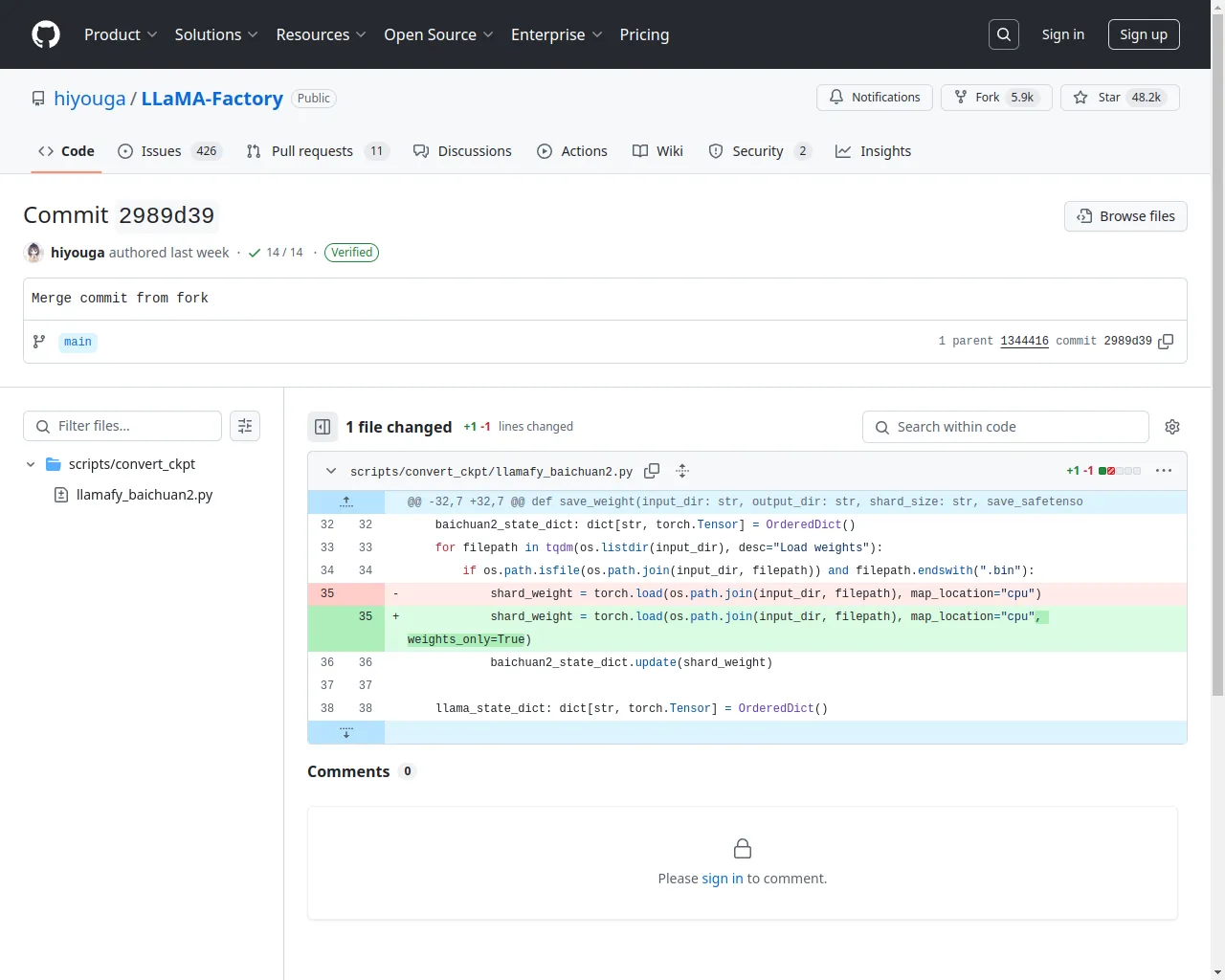Viewport: 1225px width, 980px height.
Task: Open the diff view settings gear
Action: click(1172, 427)
